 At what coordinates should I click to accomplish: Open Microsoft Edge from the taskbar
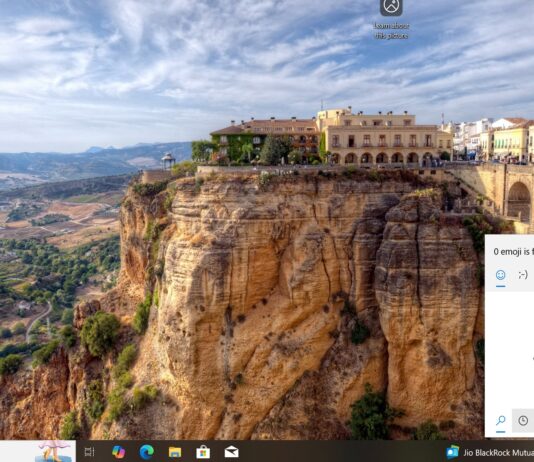[x=146, y=452]
